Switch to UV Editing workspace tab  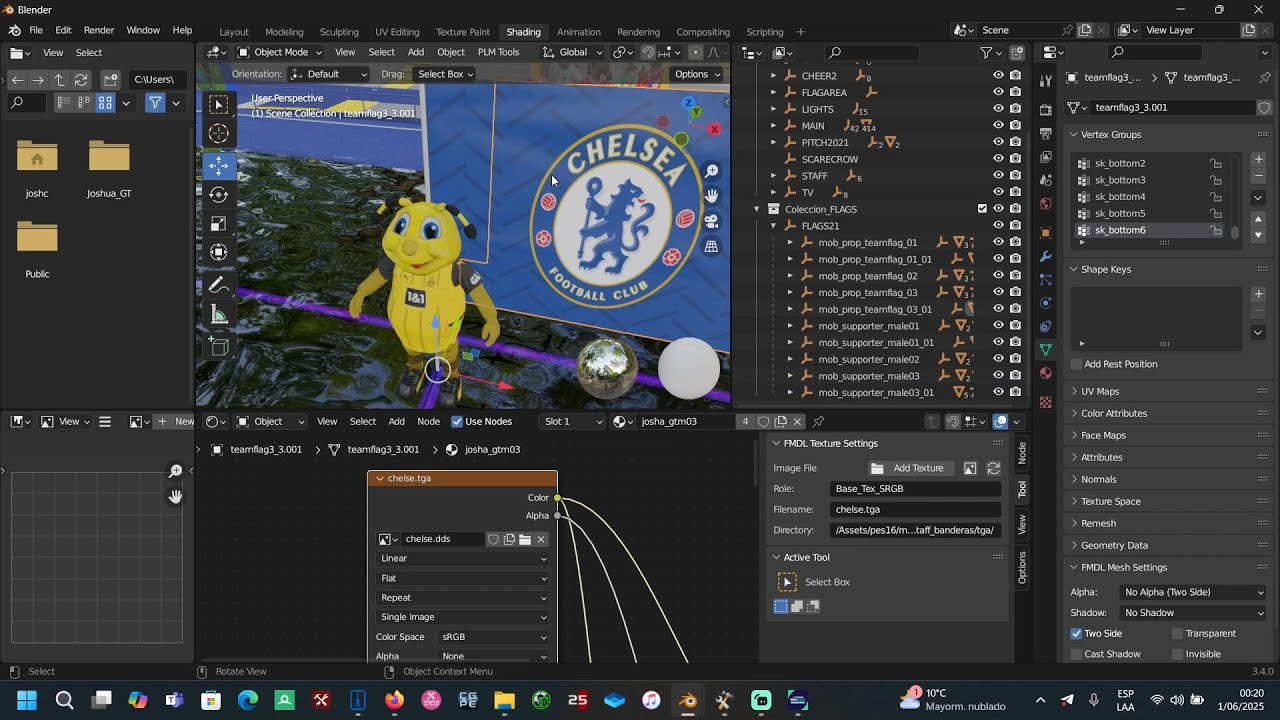(397, 32)
